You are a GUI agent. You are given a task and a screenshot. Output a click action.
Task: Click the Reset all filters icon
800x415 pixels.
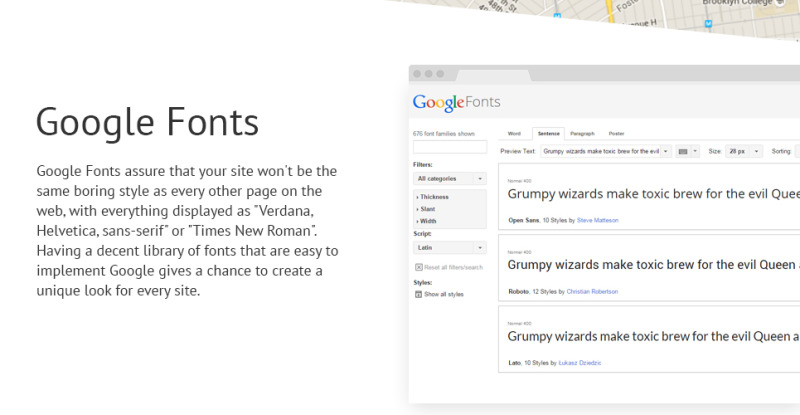coord(418,267)
